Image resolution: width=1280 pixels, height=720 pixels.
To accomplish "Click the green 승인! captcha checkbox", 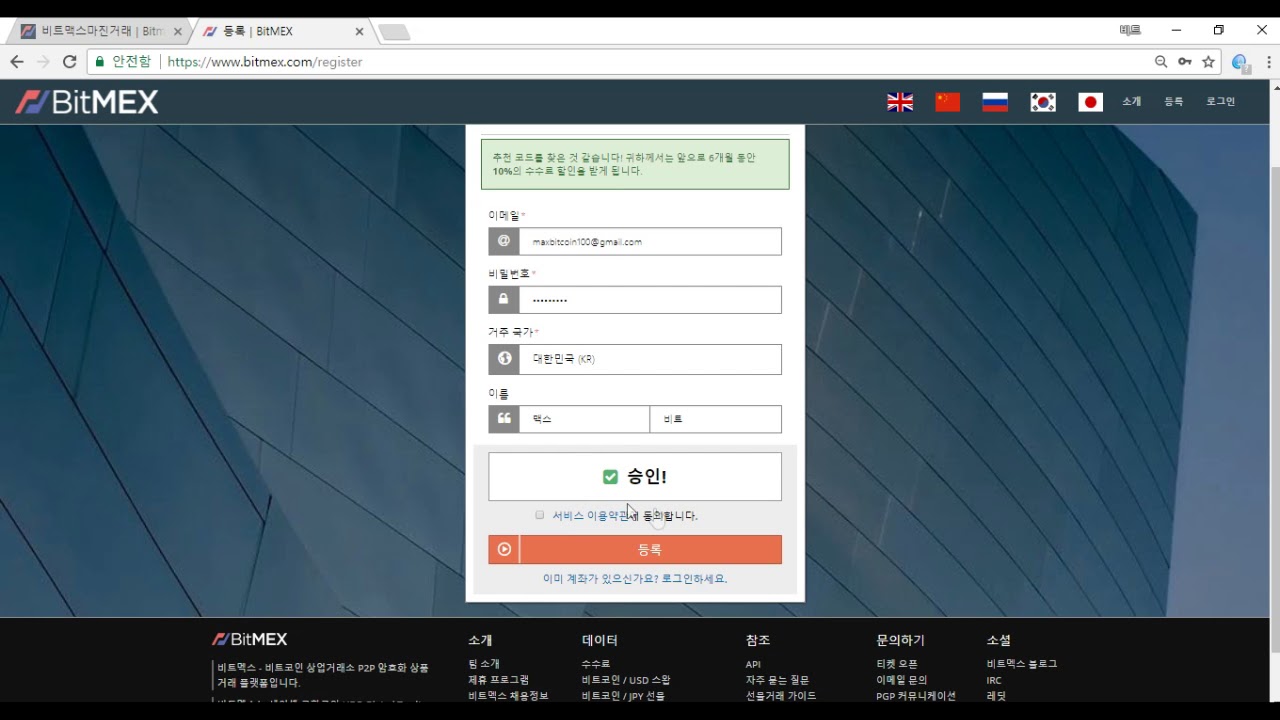I will [x=610, y=477].
